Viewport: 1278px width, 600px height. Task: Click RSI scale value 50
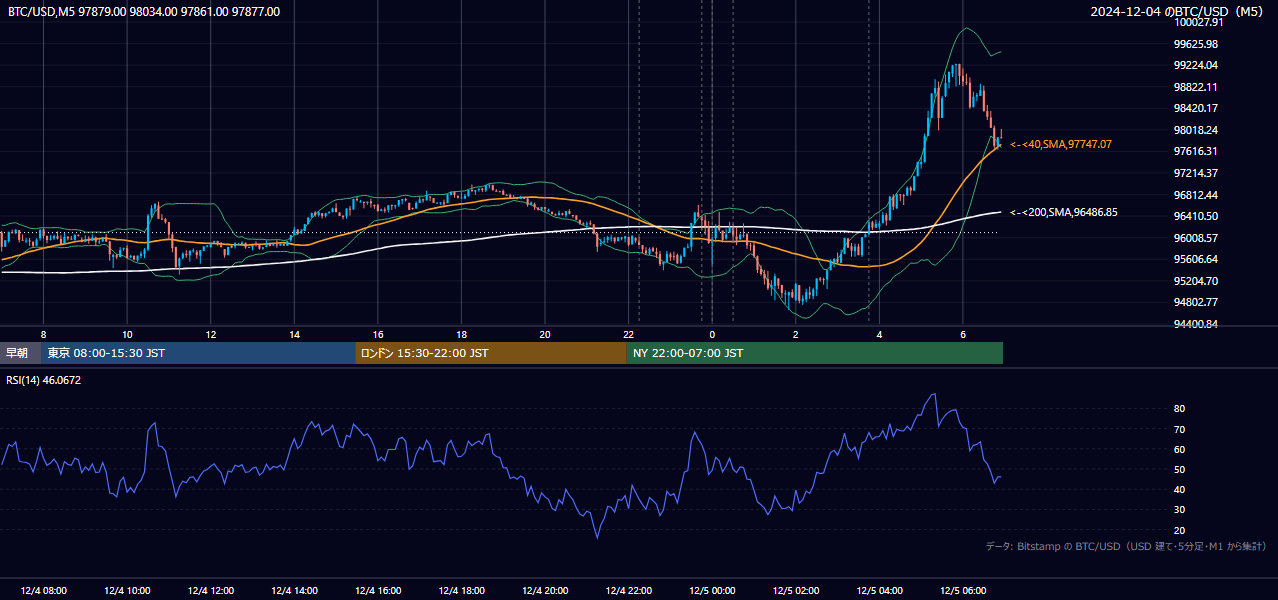pos(1180,469)
